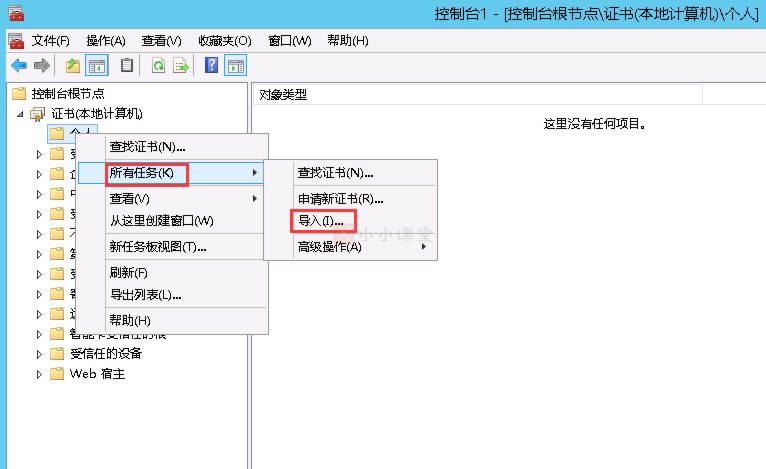Click 帮助(H) at the context menu bottom

pos(172,320)
